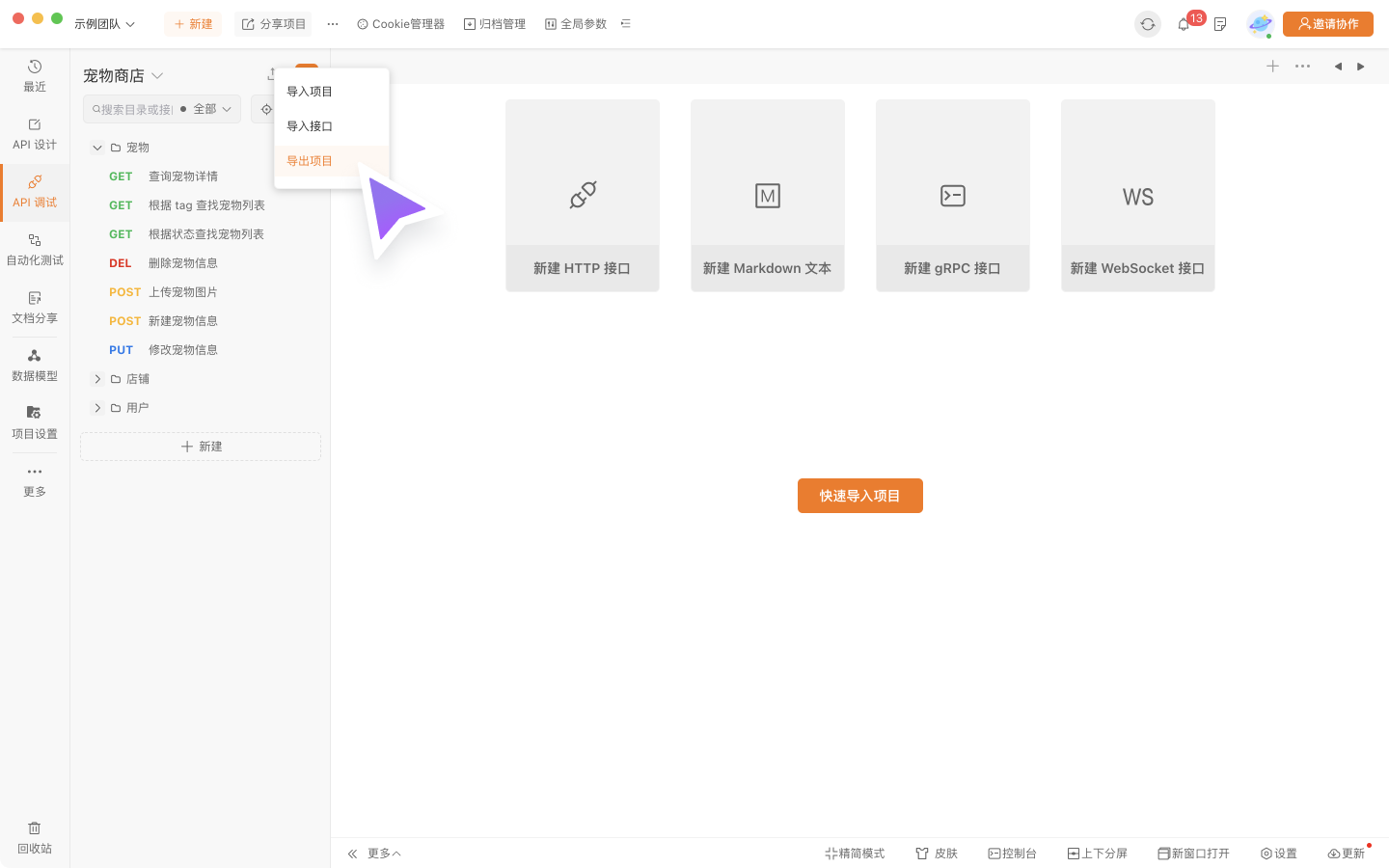Expand the 店铺 folder
This screenshot has height=868, width=1389.
(97, 379)
